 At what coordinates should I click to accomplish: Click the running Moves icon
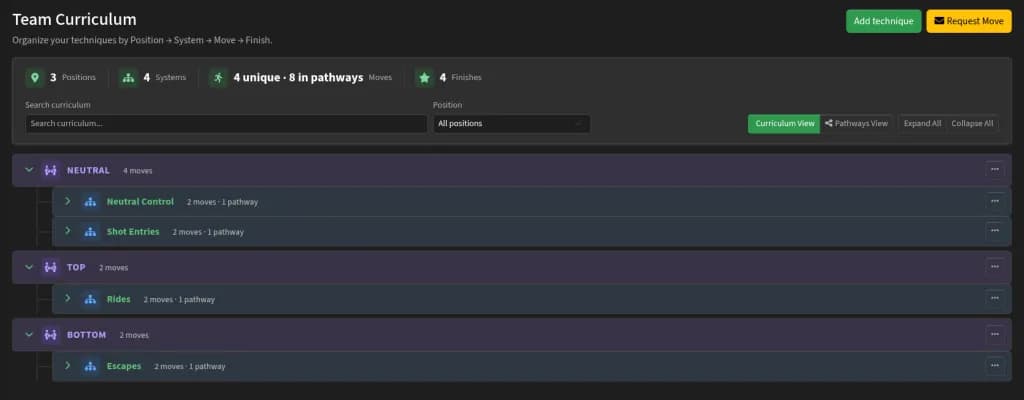click(x=218, y=78)
